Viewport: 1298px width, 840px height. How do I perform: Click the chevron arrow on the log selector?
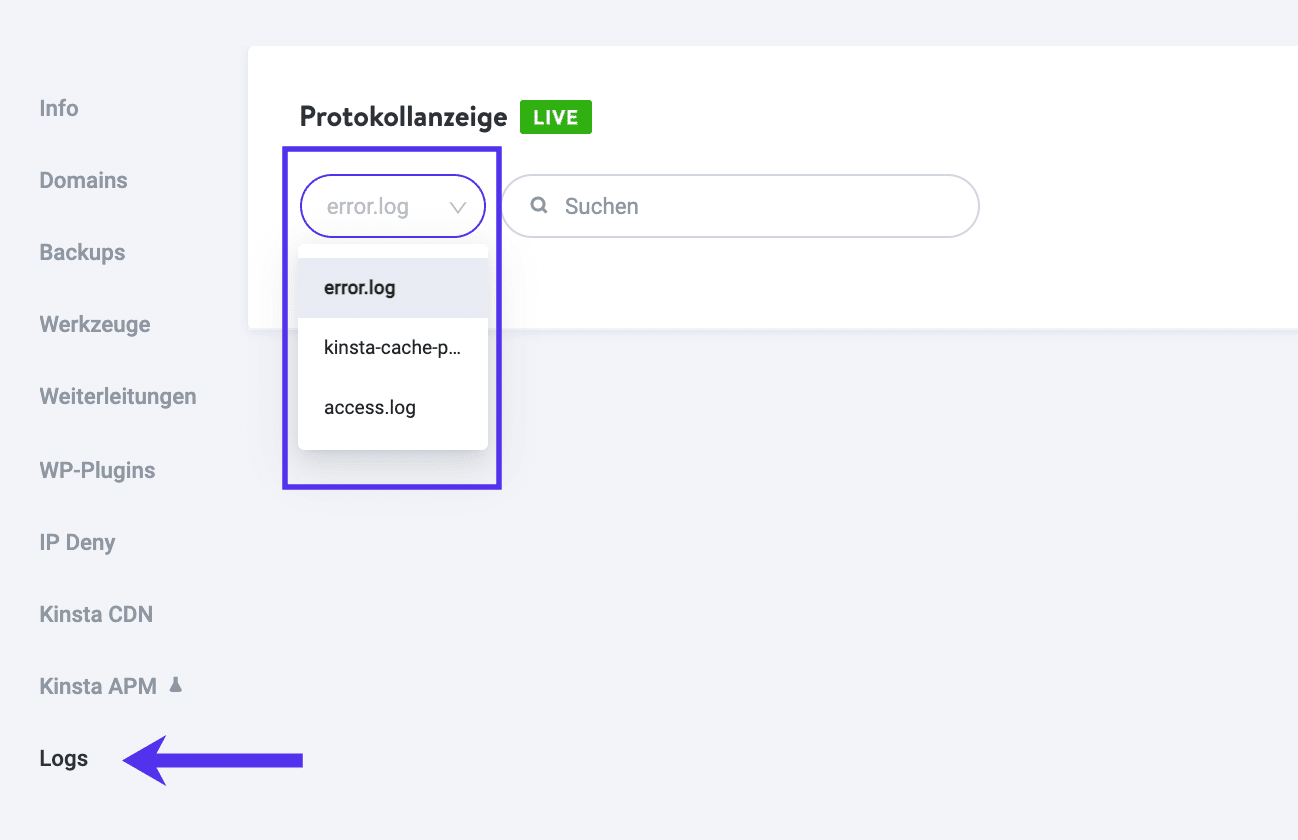tap(459, 206)
